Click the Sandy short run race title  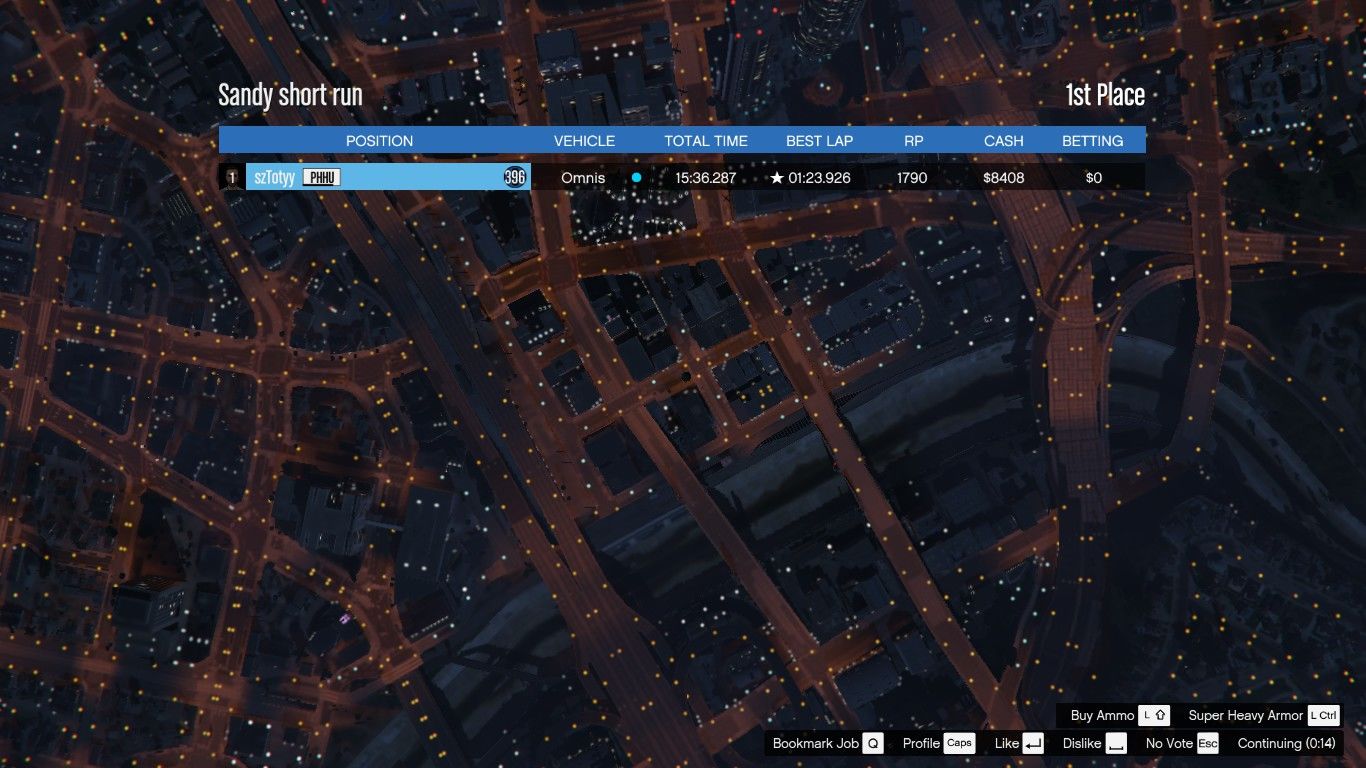tap(290, 95)
